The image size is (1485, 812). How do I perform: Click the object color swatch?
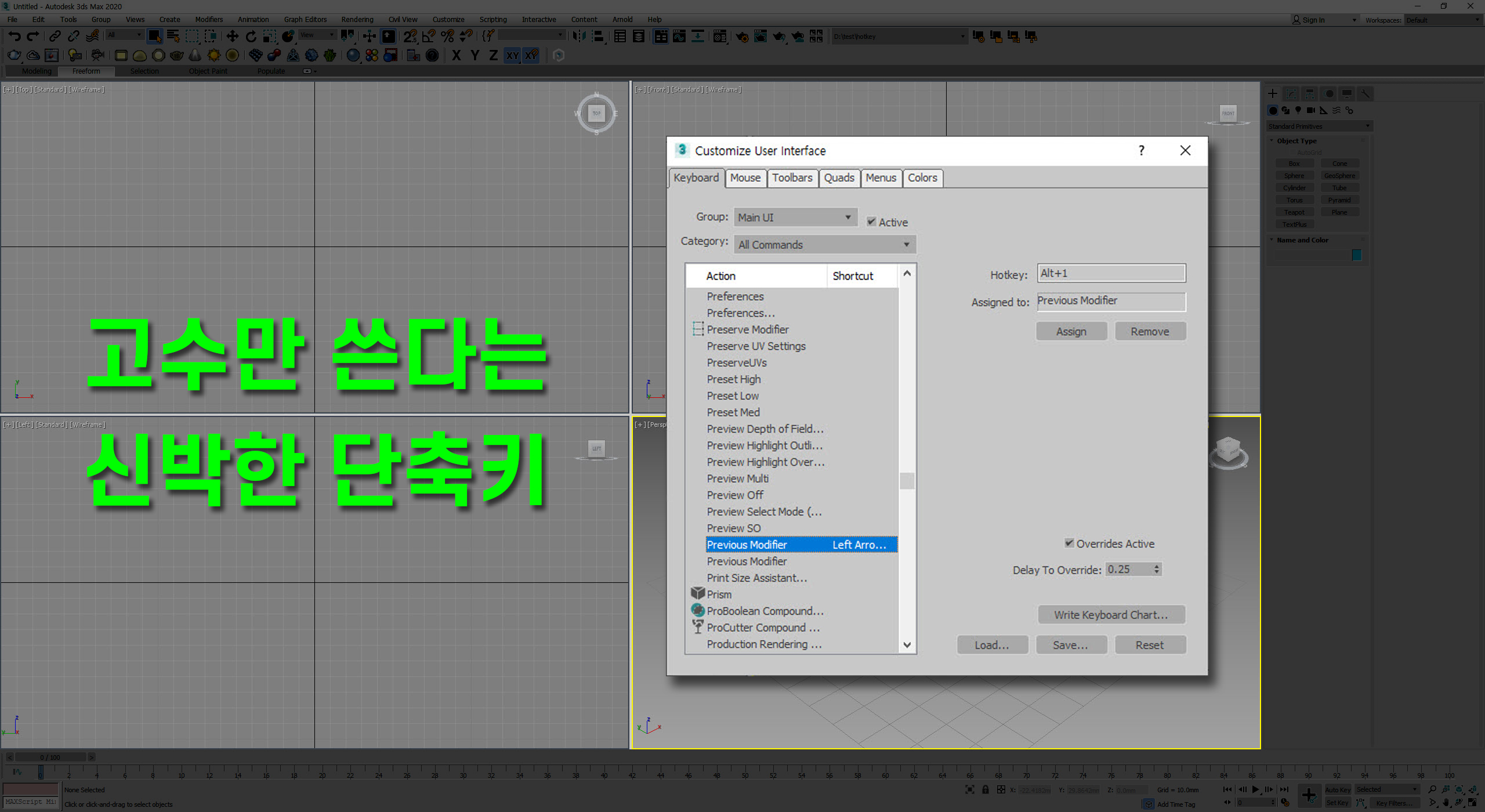[1356, 255]
